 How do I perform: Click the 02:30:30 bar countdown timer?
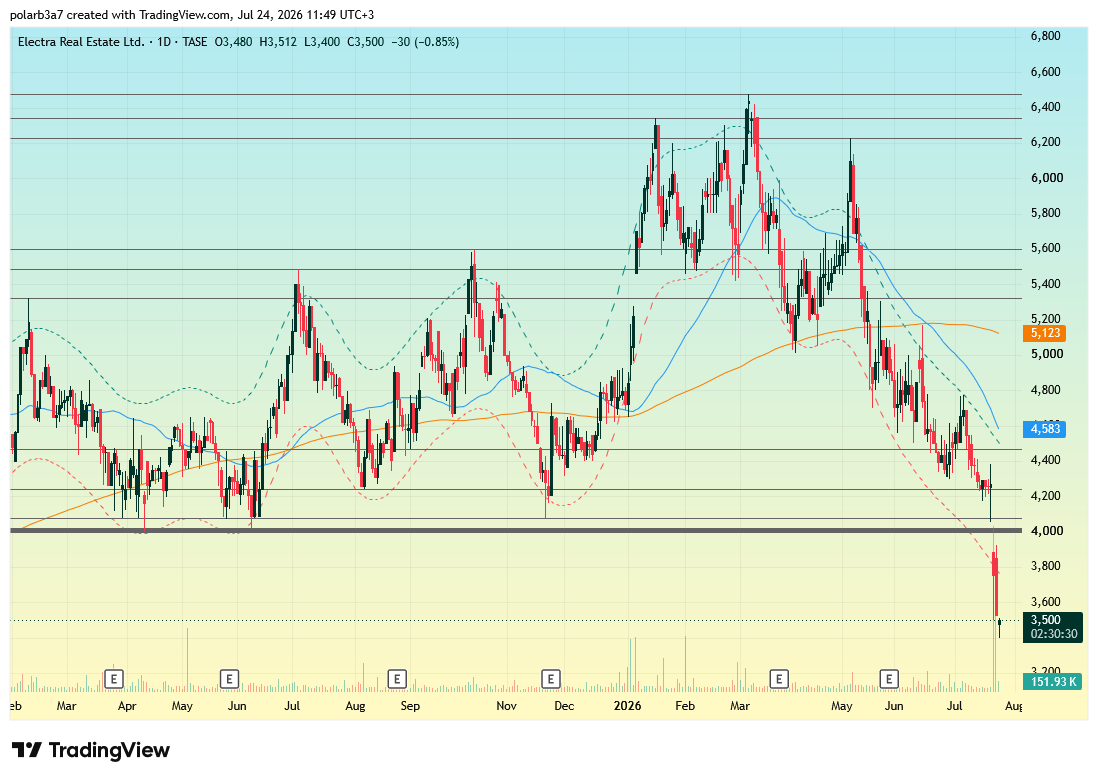point(1053,634)
